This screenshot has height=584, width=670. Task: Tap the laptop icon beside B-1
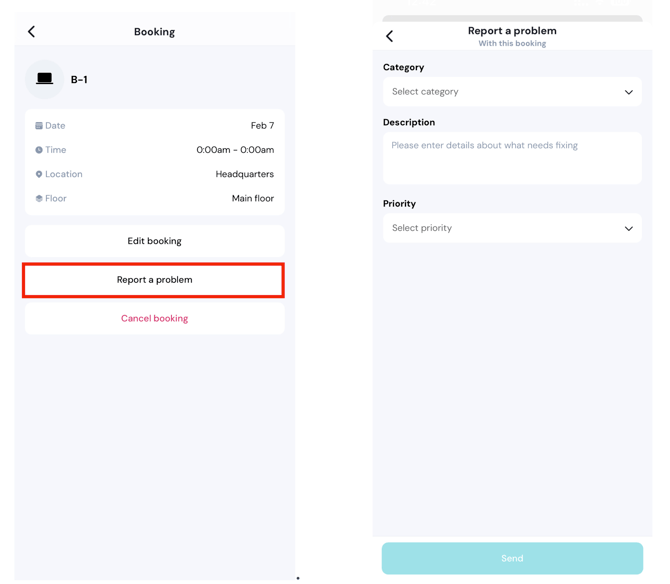[x=45, y=79]
